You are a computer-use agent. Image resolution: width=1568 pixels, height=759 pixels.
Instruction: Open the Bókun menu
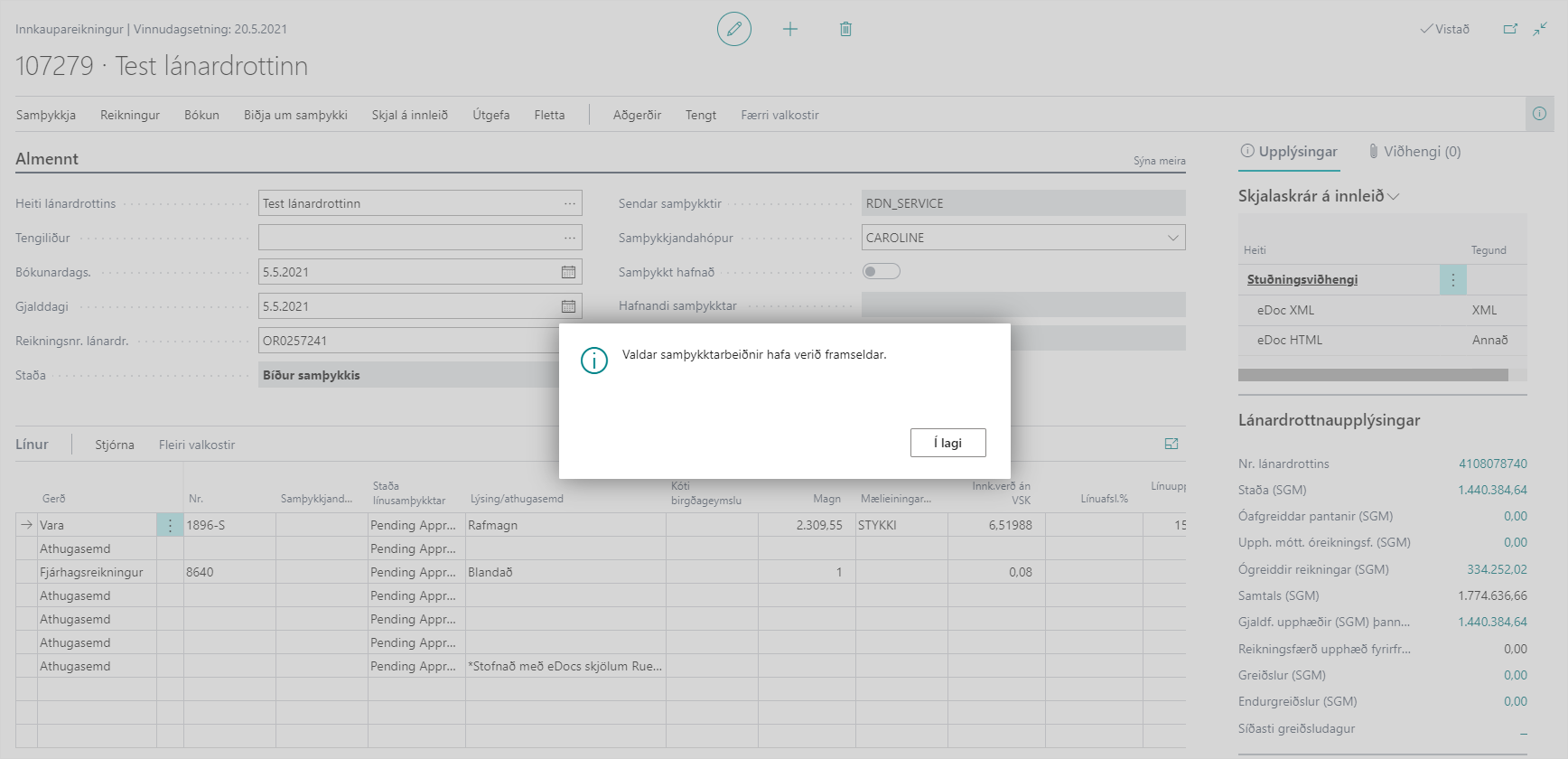(x=201, y=115)
